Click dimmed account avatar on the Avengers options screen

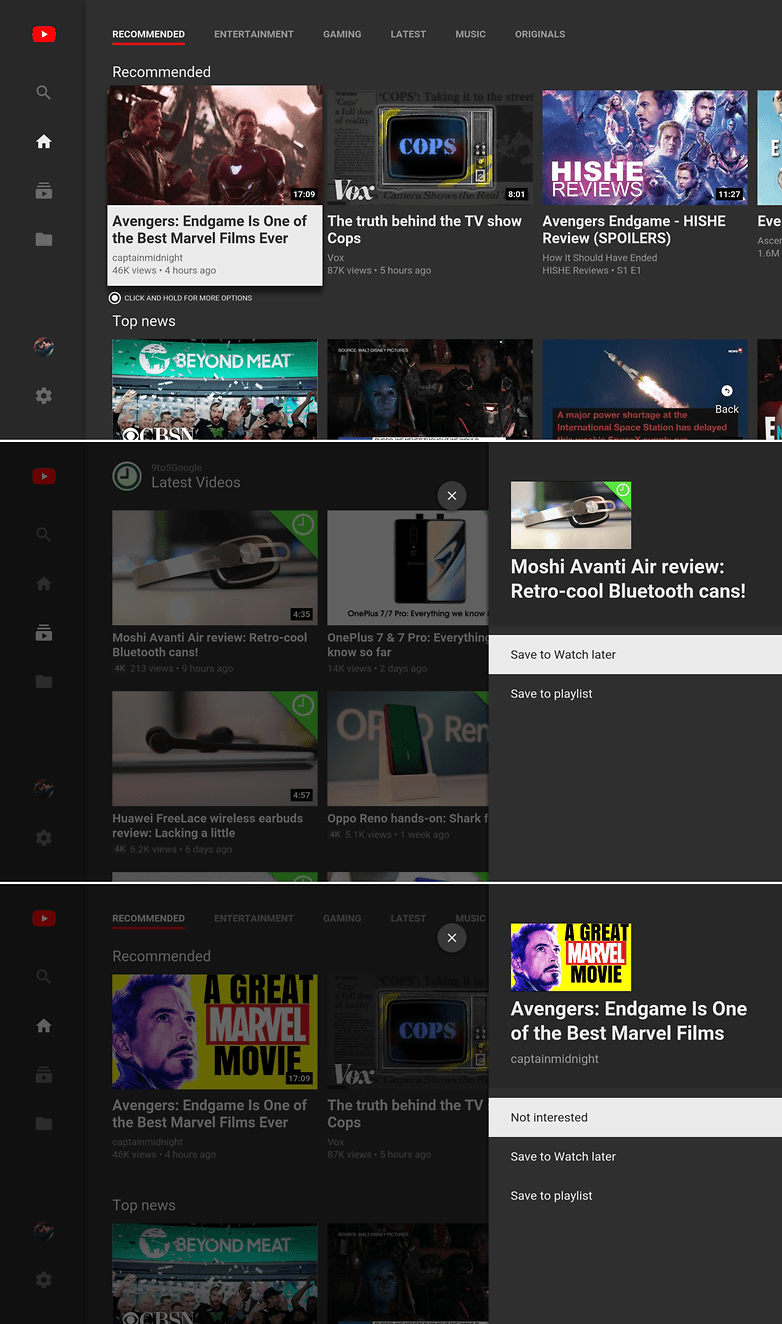pyautogui.click(x=43, y=1230)
